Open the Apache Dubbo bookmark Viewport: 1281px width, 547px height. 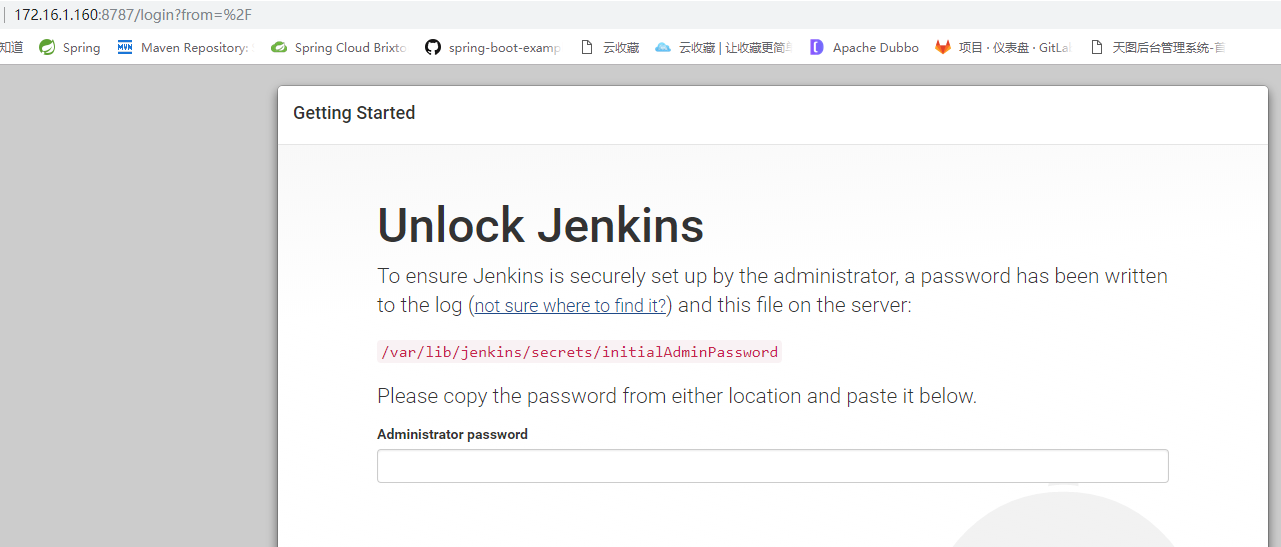865,47
